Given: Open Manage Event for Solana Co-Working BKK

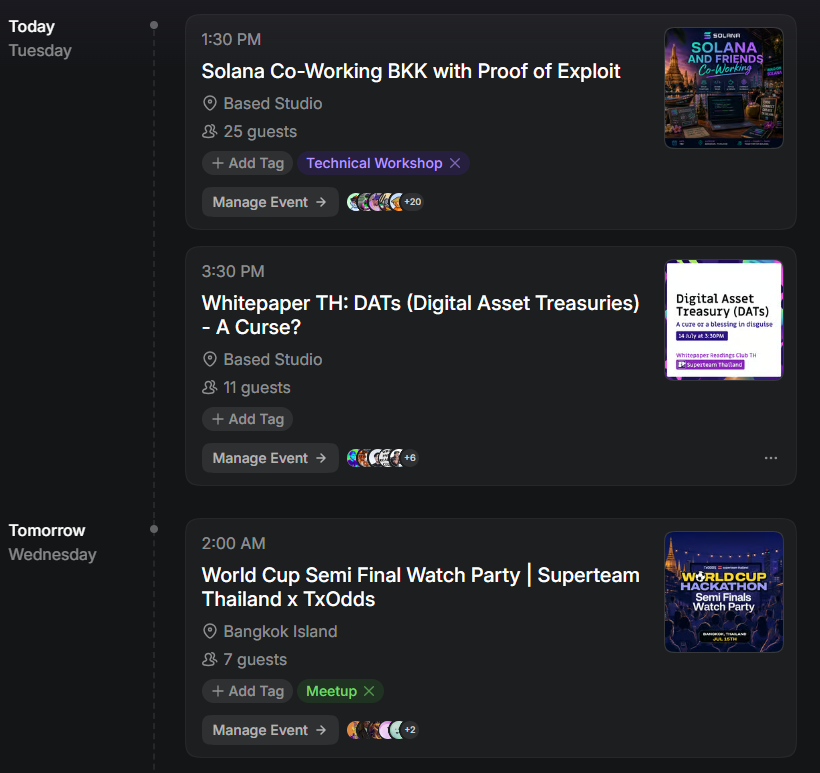Looking at the screenshot, I should point(270,202).
